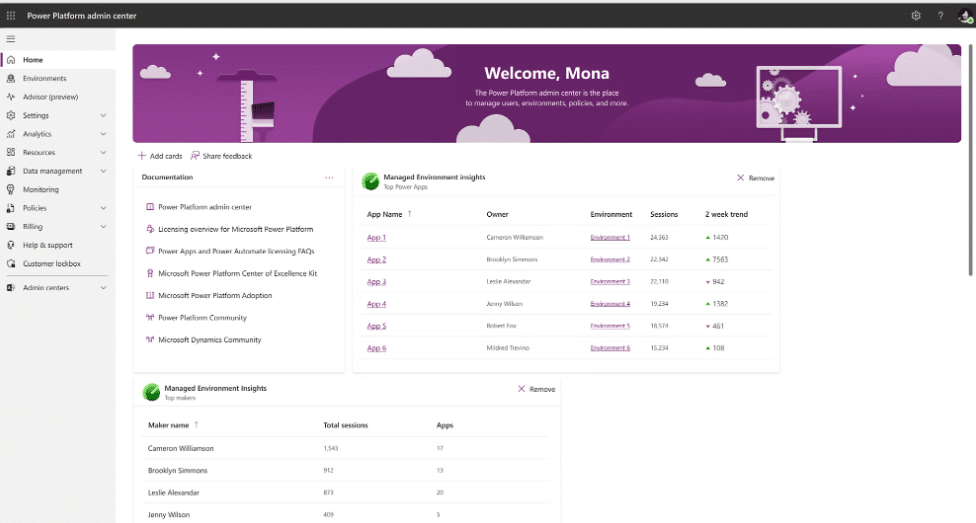This screenshot has width=976, height=523.
Task: Click the Total sessions column header
Action: (345, 425)
